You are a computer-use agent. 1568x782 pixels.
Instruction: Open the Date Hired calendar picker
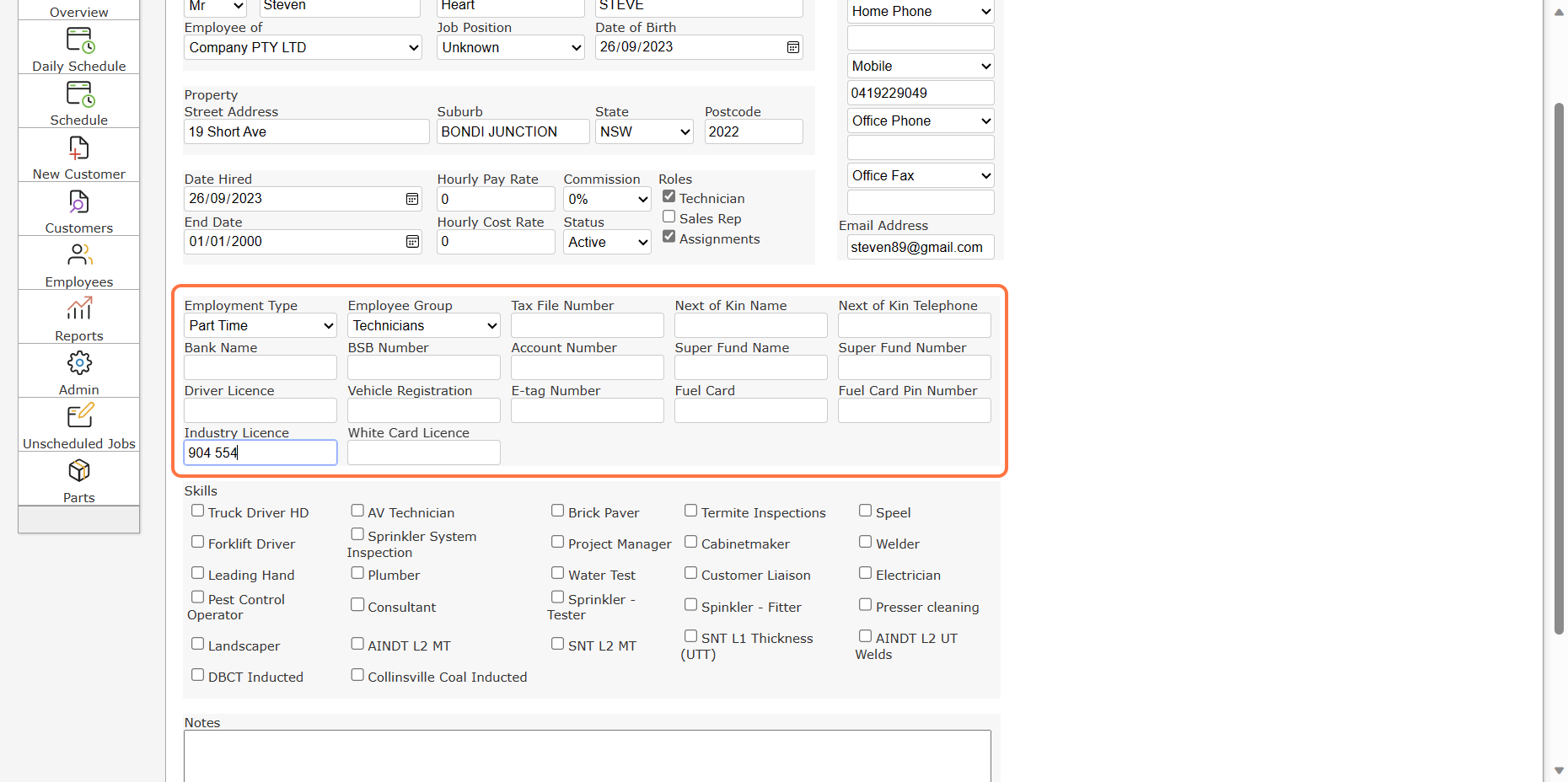tap(412, 199)
